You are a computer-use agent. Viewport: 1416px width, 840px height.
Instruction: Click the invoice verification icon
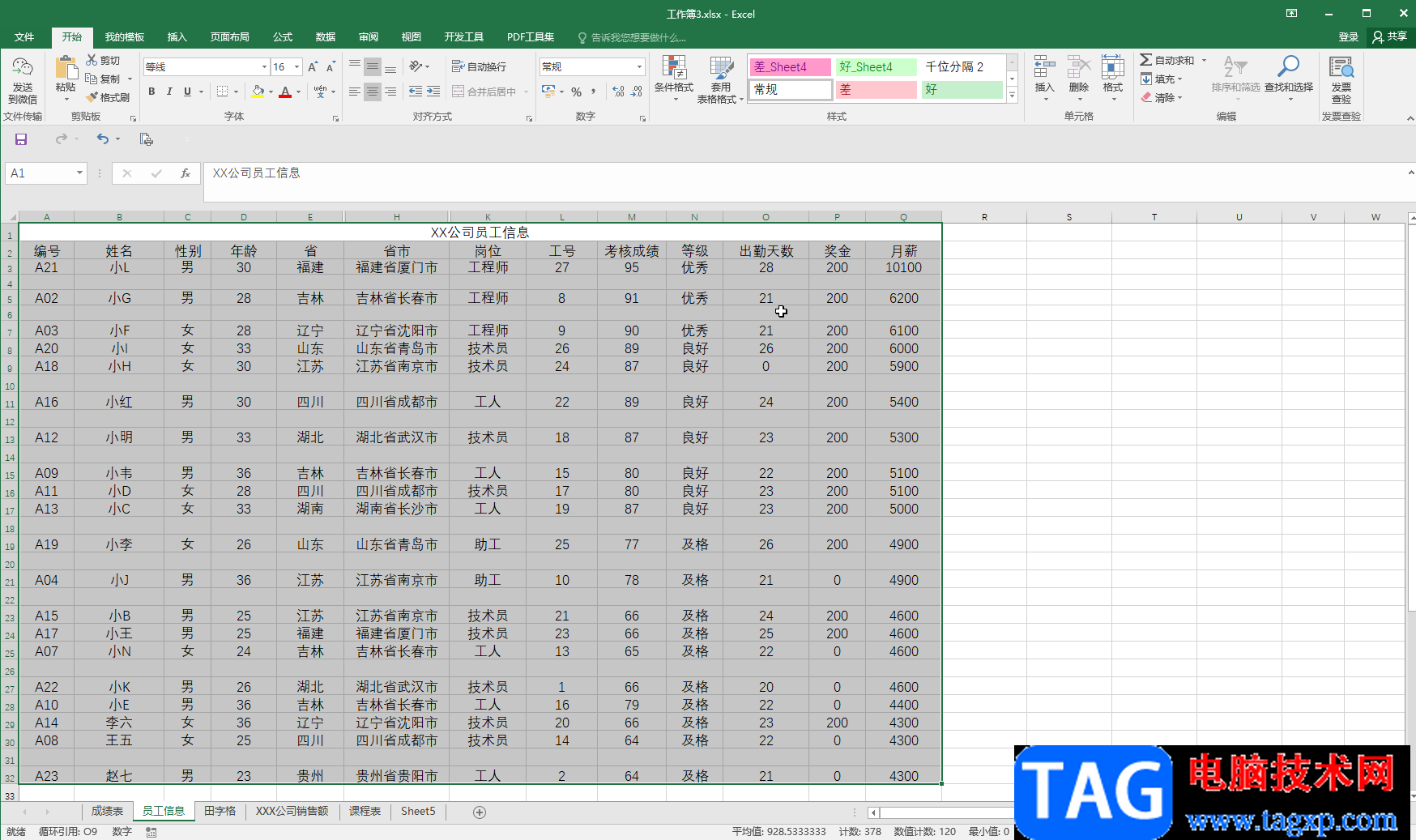[x=1341, y=67]
